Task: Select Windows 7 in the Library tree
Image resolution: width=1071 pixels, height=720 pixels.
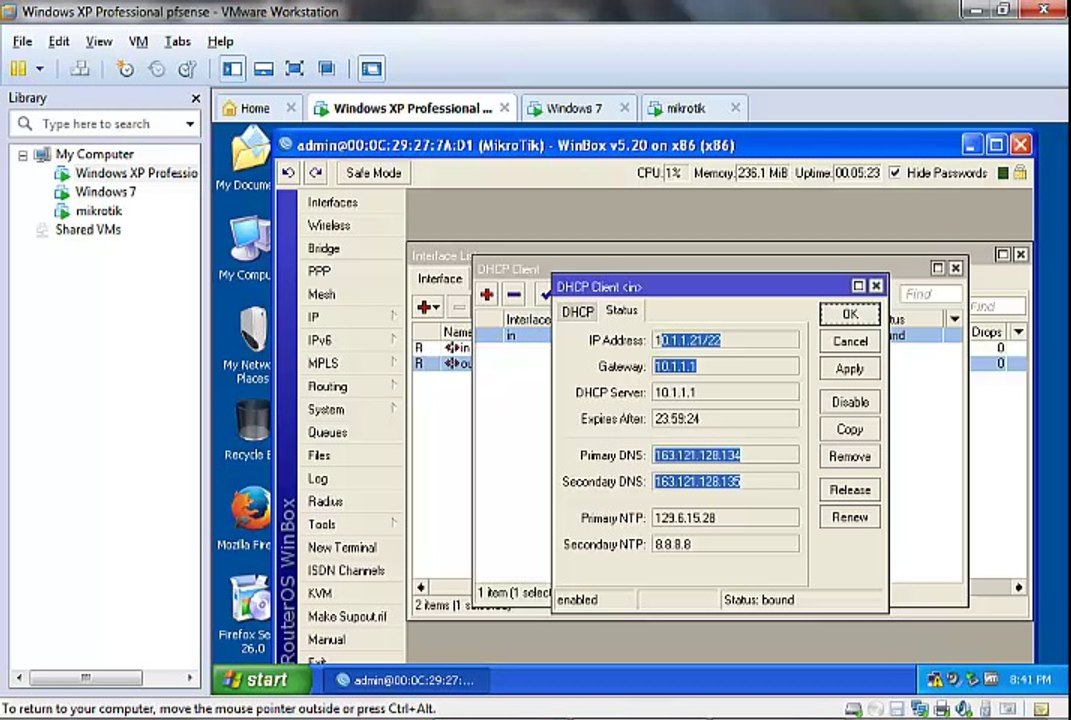Action: click(x=105, y=192)
